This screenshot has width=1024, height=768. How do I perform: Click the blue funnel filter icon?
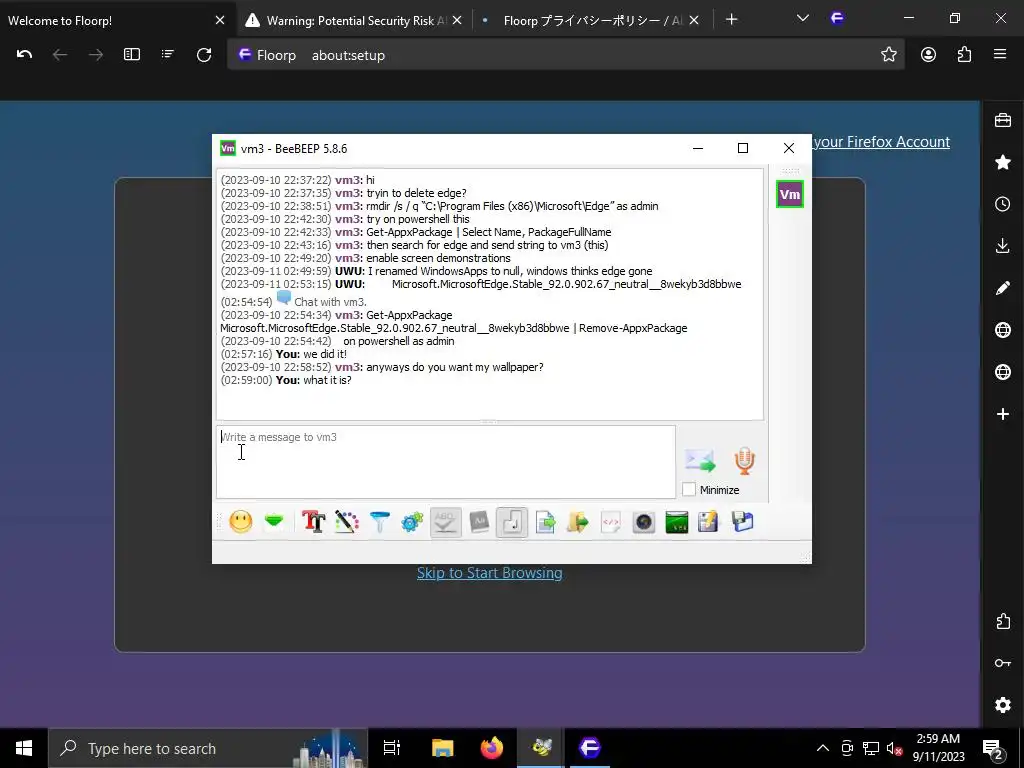(x=379, y=522)
